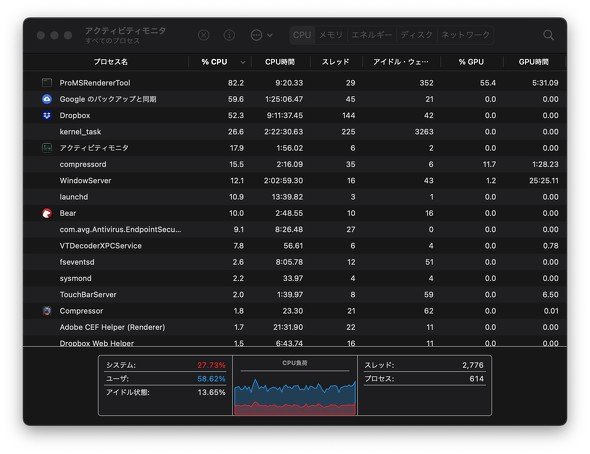The width and height of the screenshot is (590, 454).
Task: Click the プロセス 614 count
Action: click(x=476, y=379)
